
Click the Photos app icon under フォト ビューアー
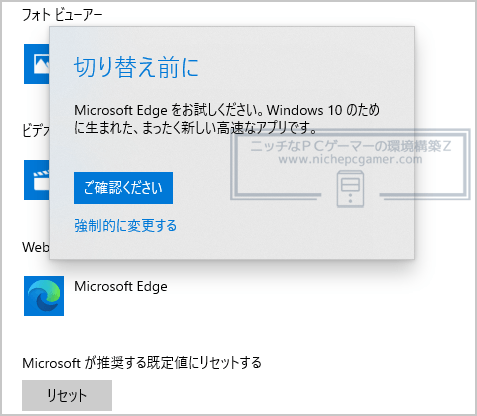37,64
